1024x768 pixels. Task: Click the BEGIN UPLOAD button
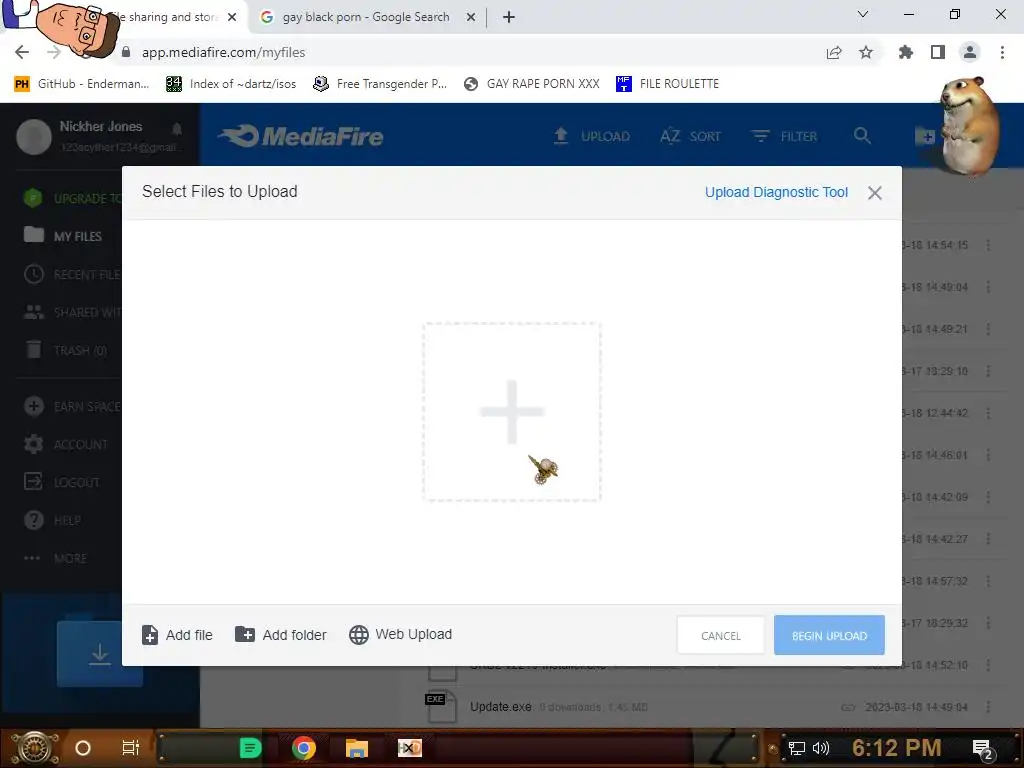pyautogui.click(x=829, y=635)
